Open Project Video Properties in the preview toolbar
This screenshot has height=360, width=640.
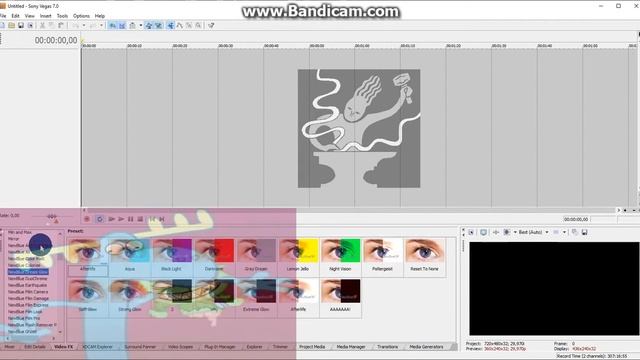[x=471, y=232]
